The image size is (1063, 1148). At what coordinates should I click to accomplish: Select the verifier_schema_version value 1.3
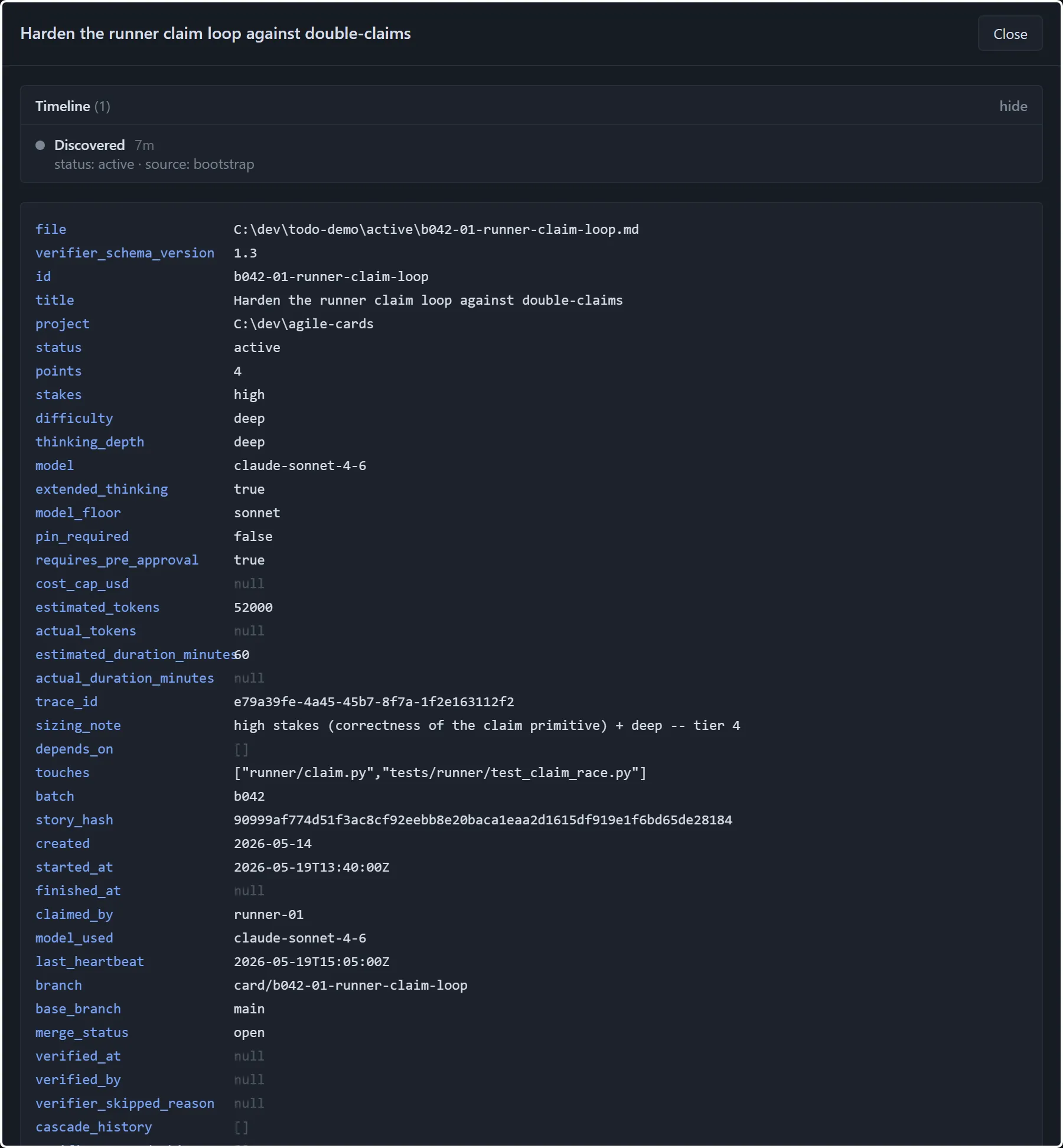245,253
